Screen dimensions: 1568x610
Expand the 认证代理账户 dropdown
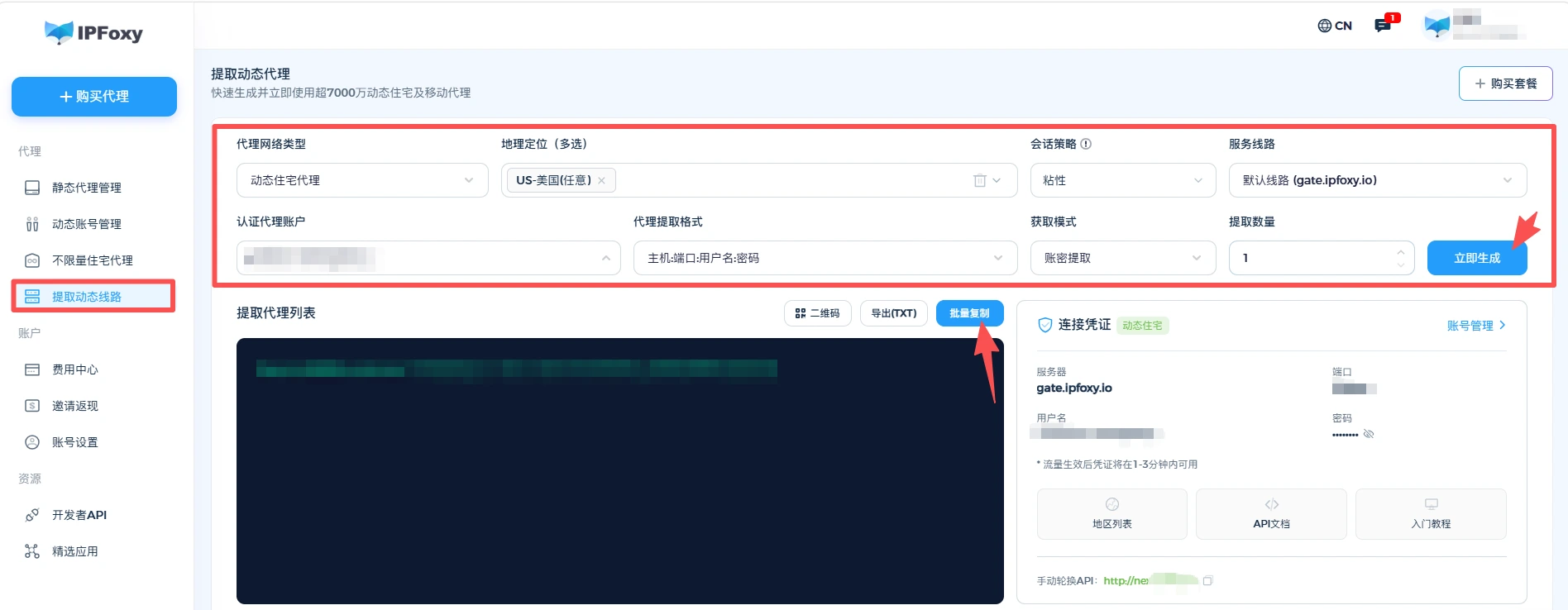(x=428, y=258)
